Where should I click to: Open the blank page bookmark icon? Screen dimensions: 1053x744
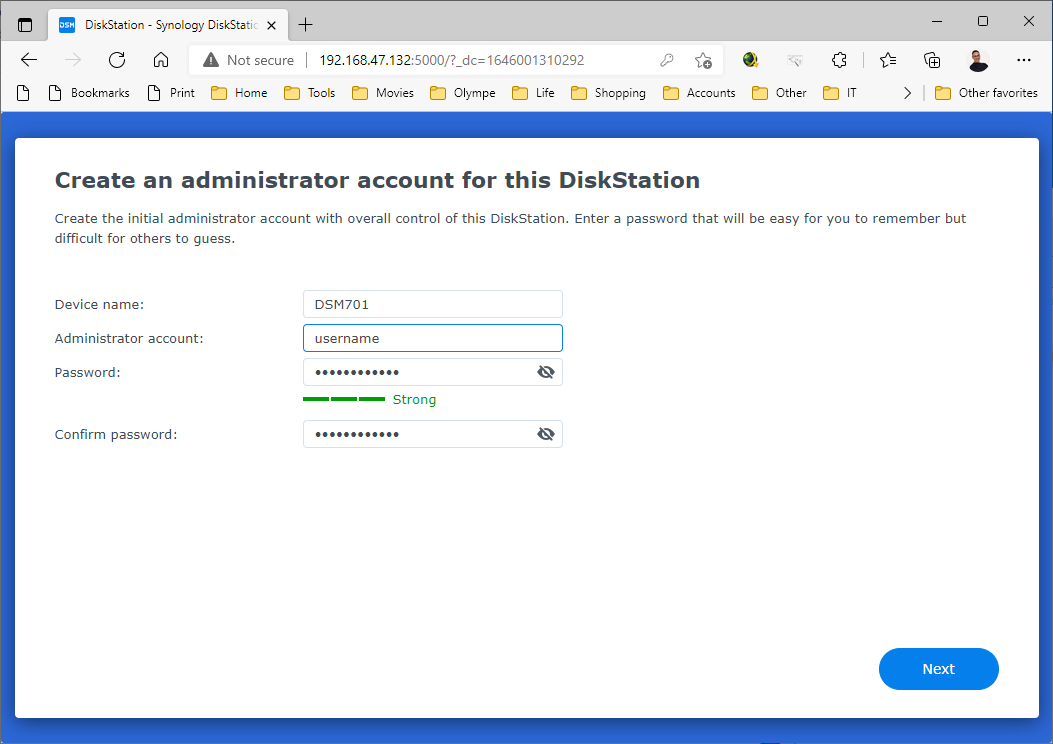(x=23, y=93)
